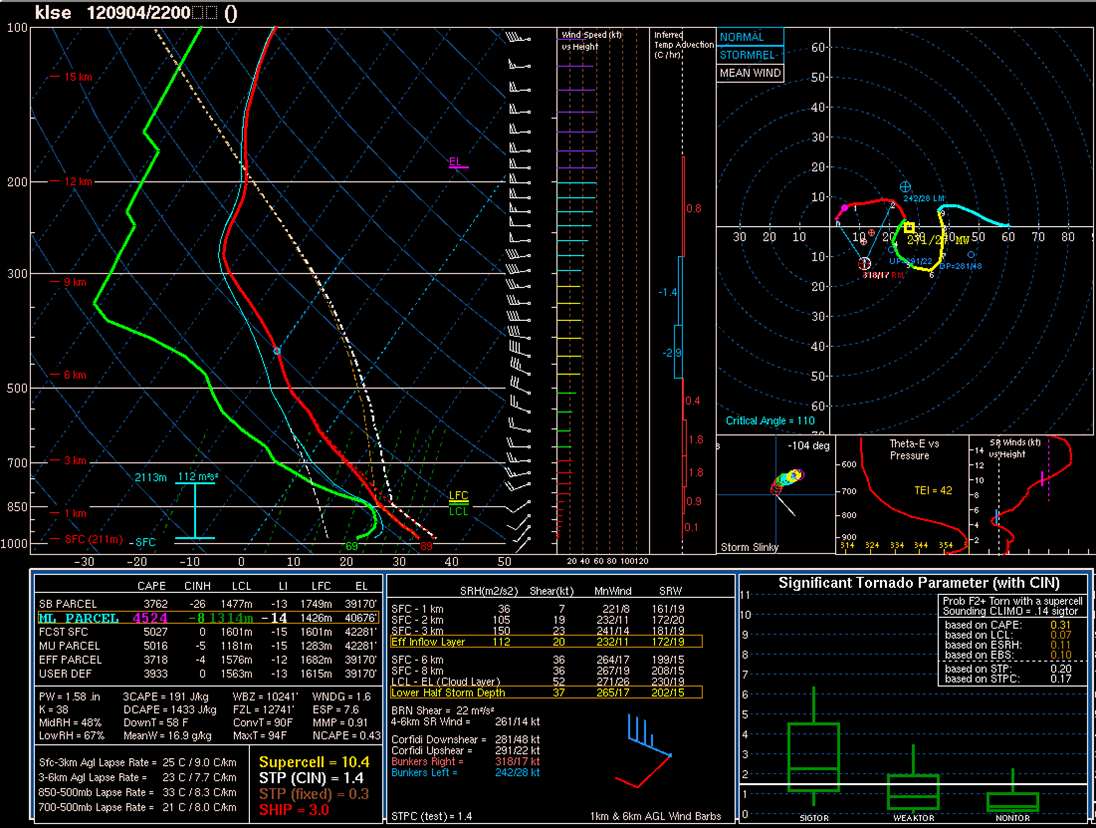Click the Sfc-3km Agl Lapse Rate row

(x=138, y=762)
